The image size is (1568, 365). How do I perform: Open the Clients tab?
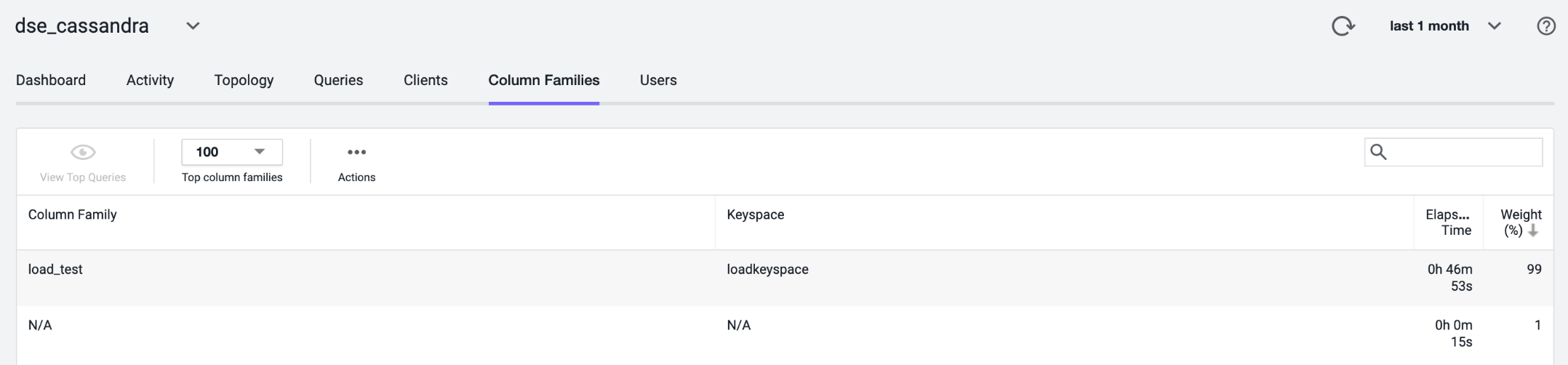click(x=425, y=80)
